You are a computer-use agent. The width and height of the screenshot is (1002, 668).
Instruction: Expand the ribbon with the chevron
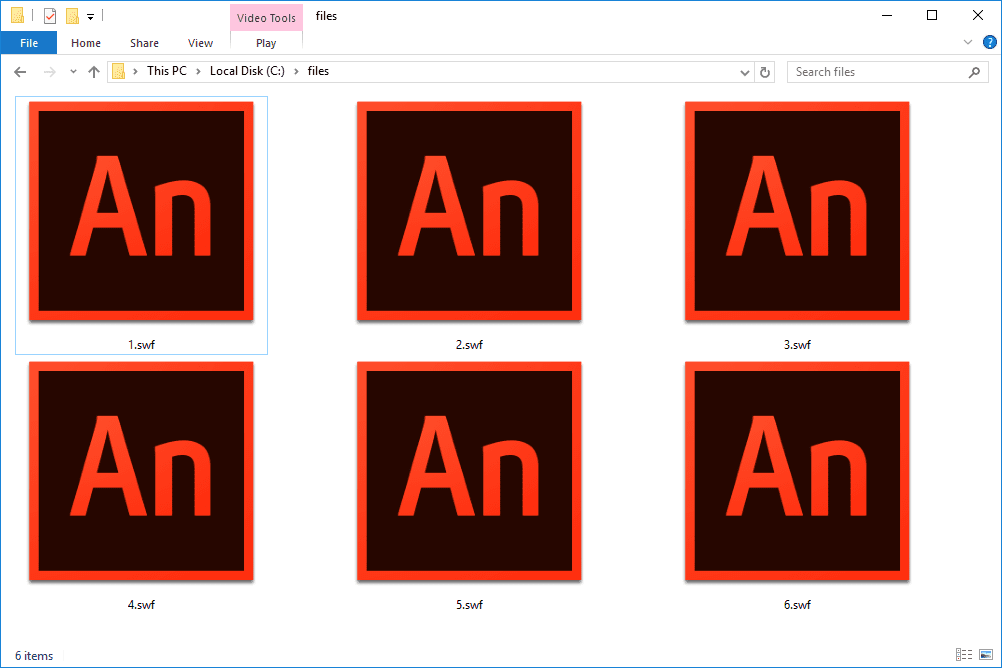[967, 42]
